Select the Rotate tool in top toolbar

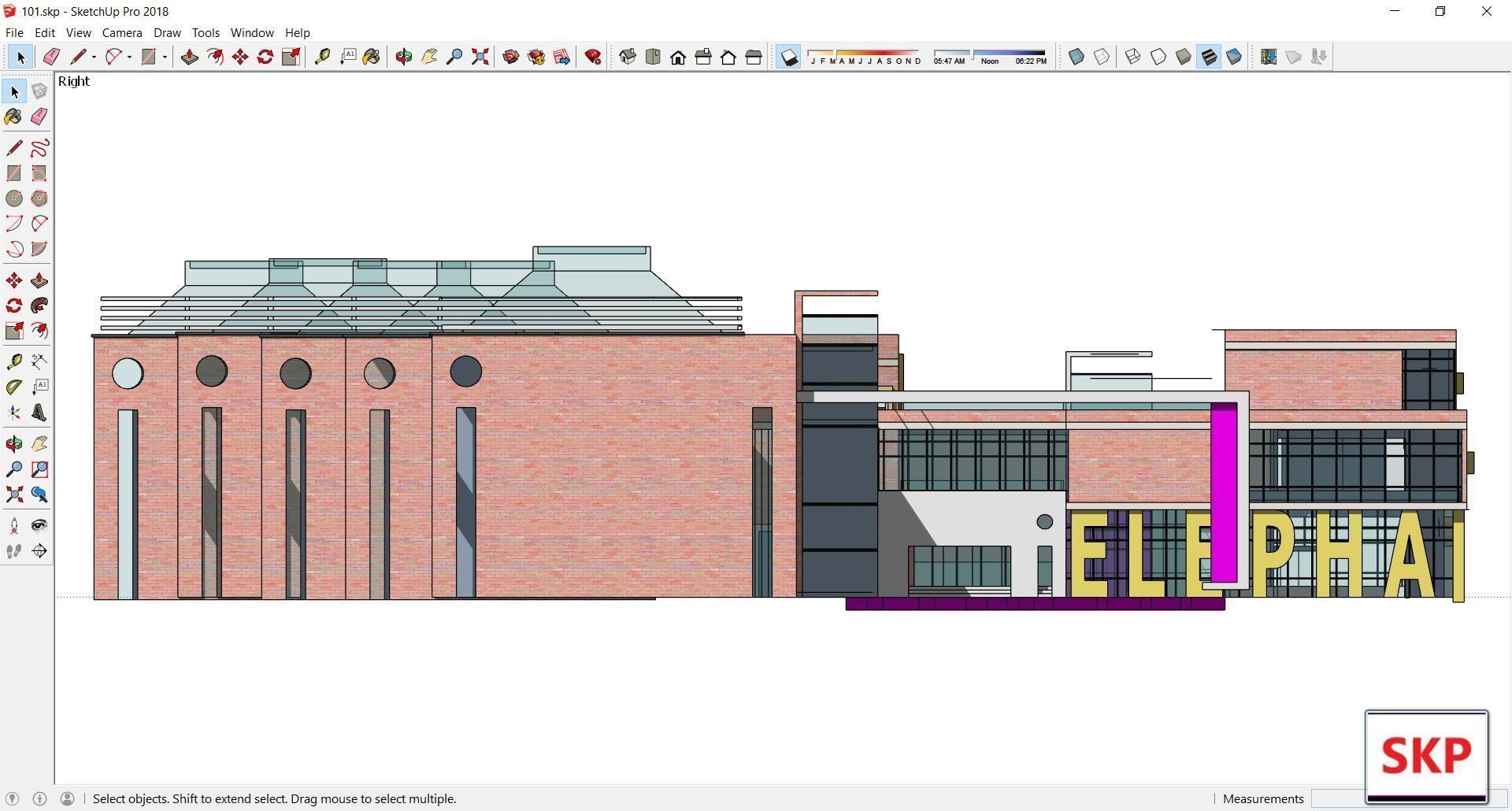pyautogui.click(x=265, y=57)
